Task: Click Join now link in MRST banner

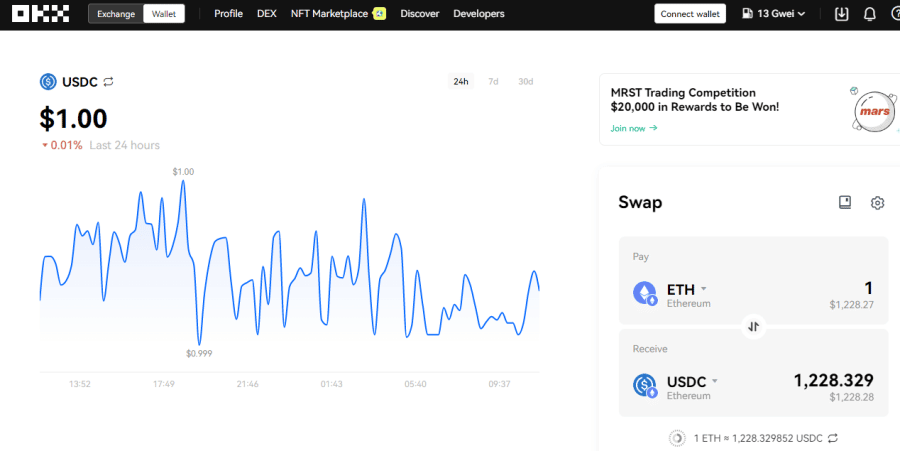Action: (634, 128)
